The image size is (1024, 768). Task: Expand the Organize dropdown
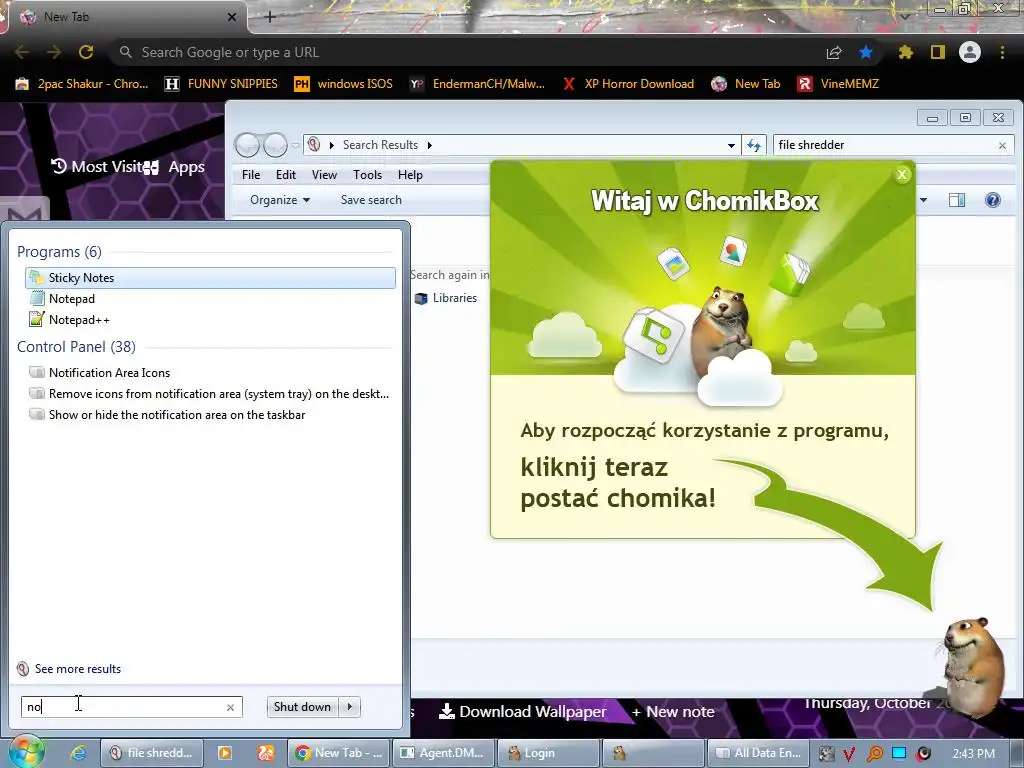pyautogui.click(x=280, y=200)
